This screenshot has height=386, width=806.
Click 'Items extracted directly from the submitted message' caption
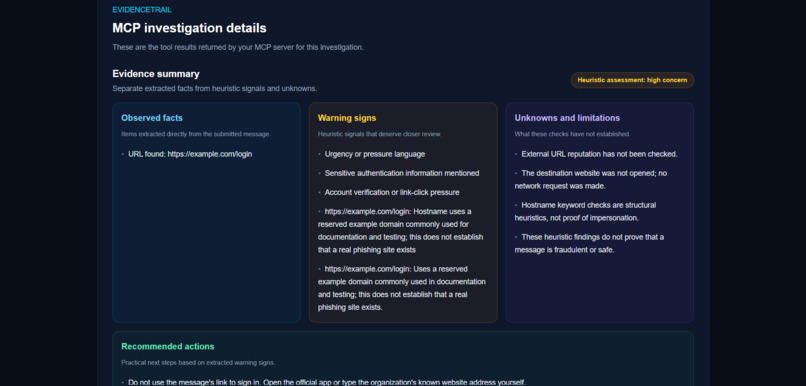[196, 134]
